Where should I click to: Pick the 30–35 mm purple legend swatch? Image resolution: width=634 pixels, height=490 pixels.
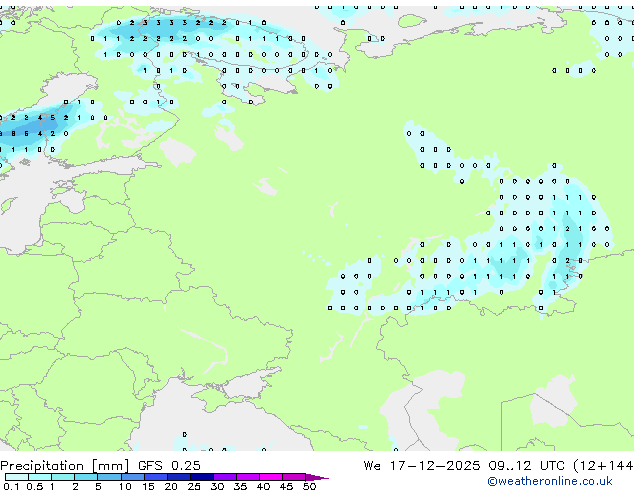tap(225, 477)
